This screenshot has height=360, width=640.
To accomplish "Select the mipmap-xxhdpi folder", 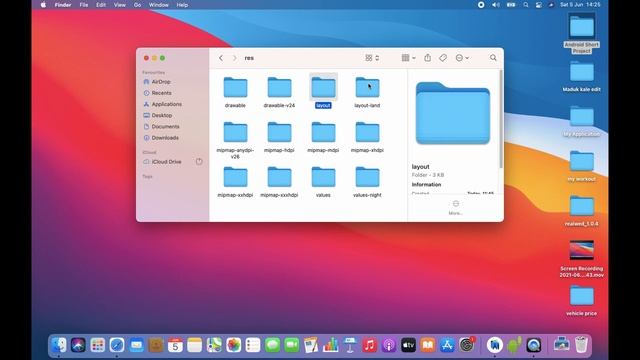I will pos(235,177).
